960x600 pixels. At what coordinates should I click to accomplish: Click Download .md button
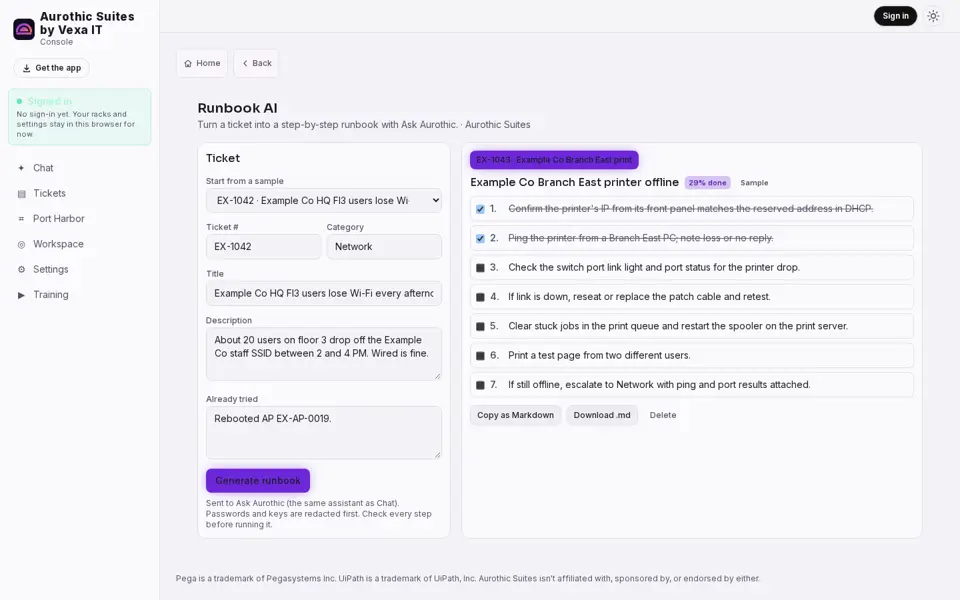[x=602, y=415]
